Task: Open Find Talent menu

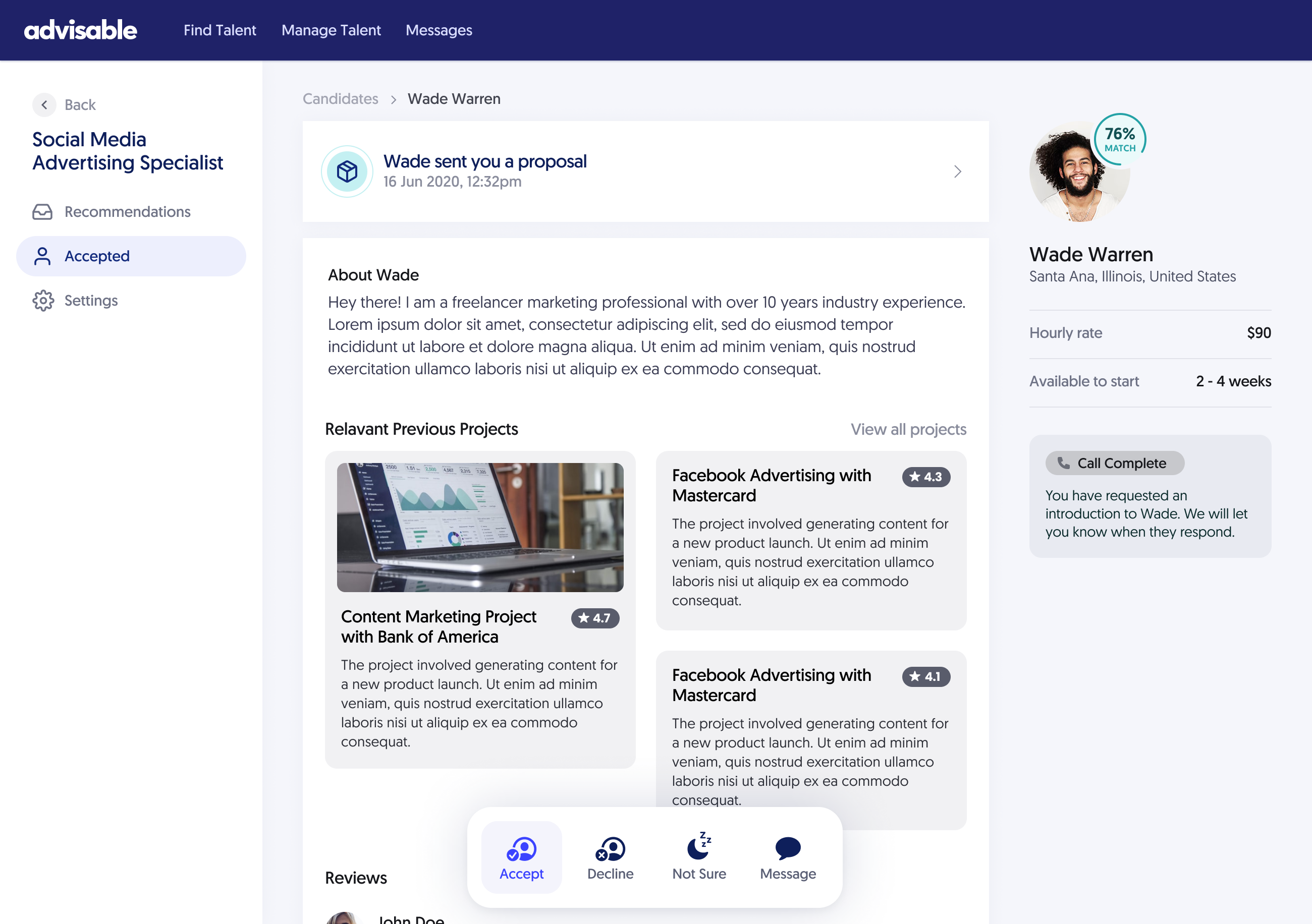Action: click(x=220, y=30)
